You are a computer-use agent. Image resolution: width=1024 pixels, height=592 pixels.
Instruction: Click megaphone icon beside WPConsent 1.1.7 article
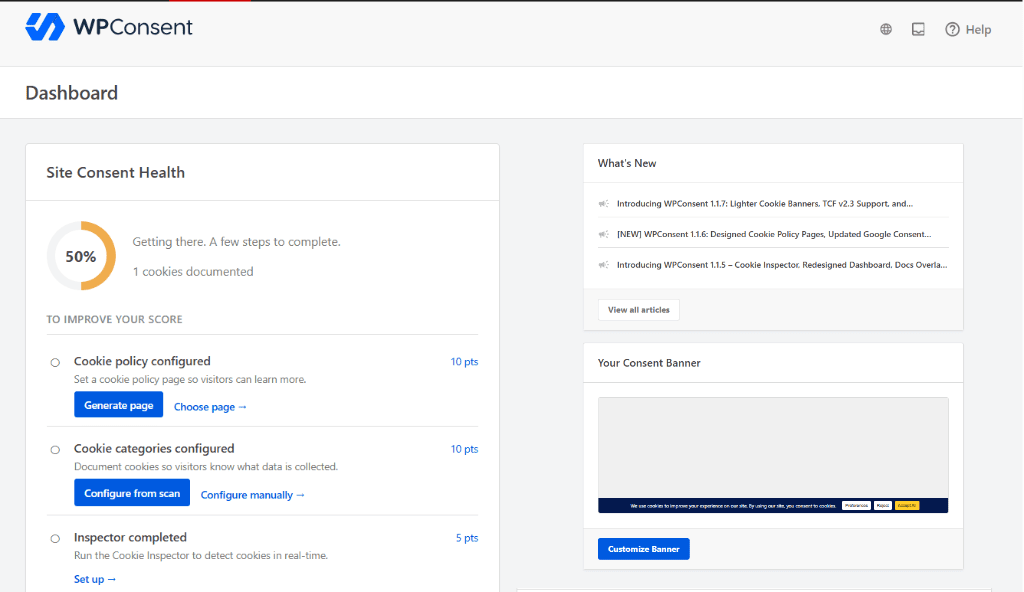pyautogui.click(x=603, y=204)
